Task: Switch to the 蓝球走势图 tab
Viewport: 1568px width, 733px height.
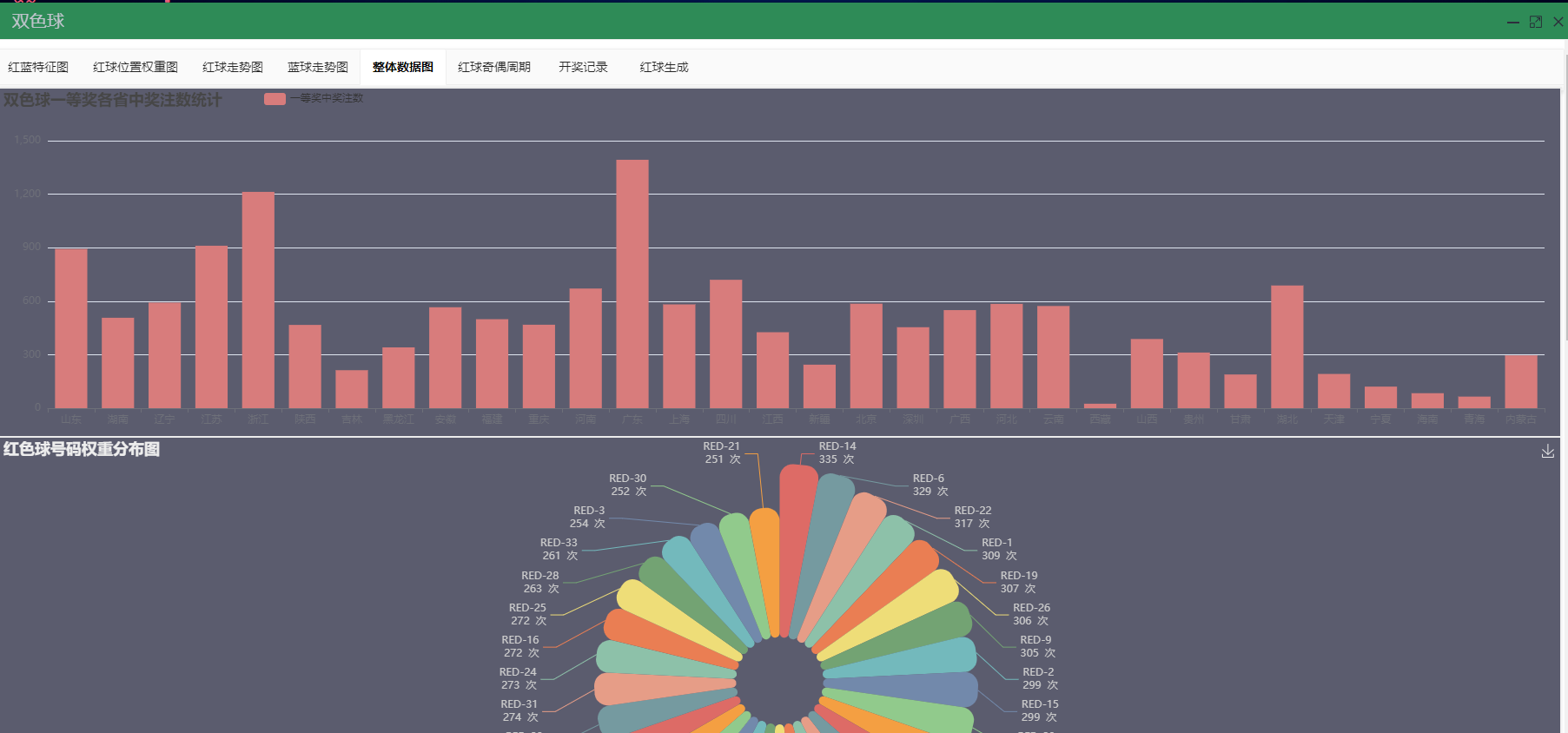Action: pos(318,67)
